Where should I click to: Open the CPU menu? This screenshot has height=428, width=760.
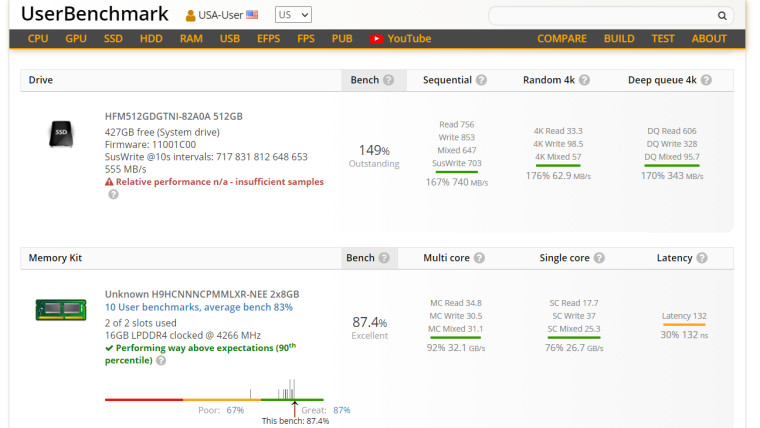click(38, 39)
